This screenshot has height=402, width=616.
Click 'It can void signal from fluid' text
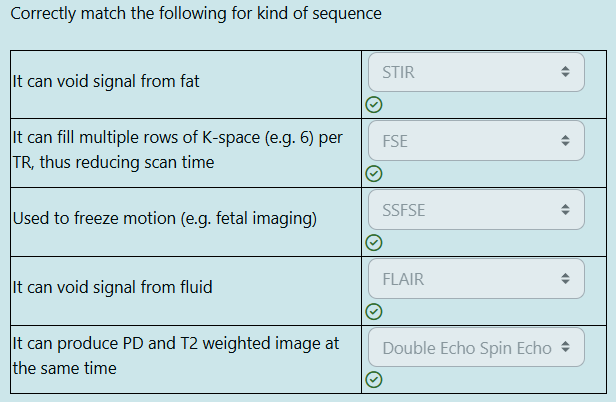click(112, 287)
